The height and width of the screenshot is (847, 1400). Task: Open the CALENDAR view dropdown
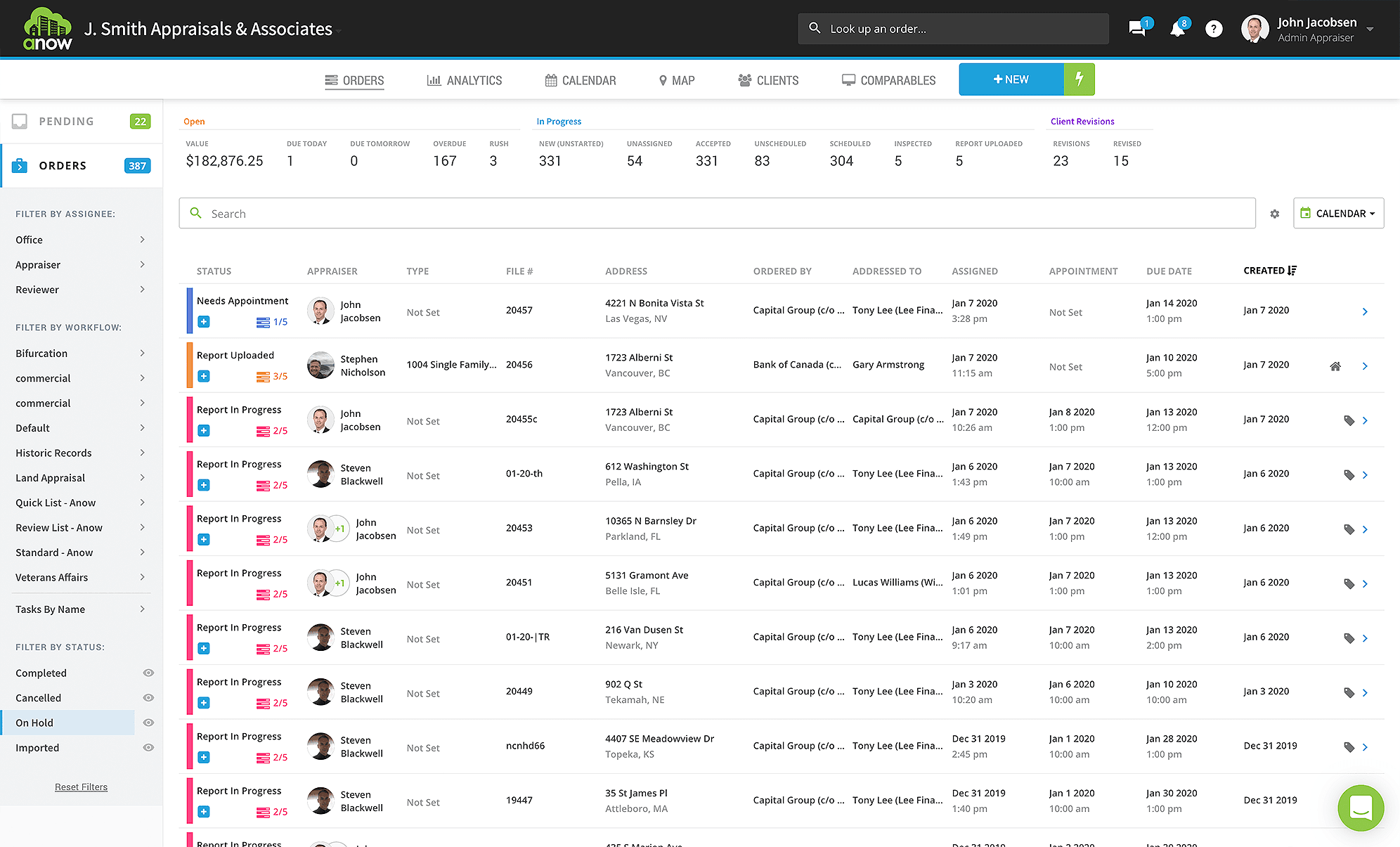click(x=1338, y=214)
